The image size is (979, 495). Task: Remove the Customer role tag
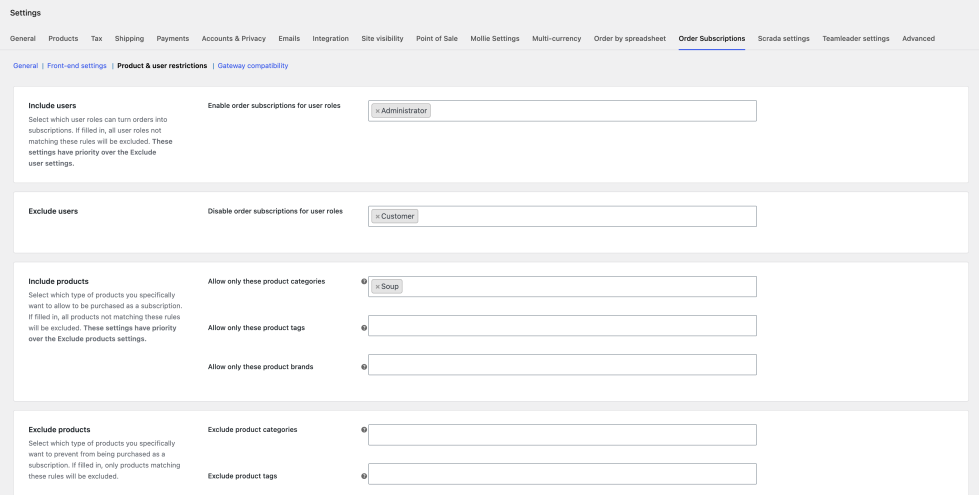pyautogui.click(x=377, y=217)
